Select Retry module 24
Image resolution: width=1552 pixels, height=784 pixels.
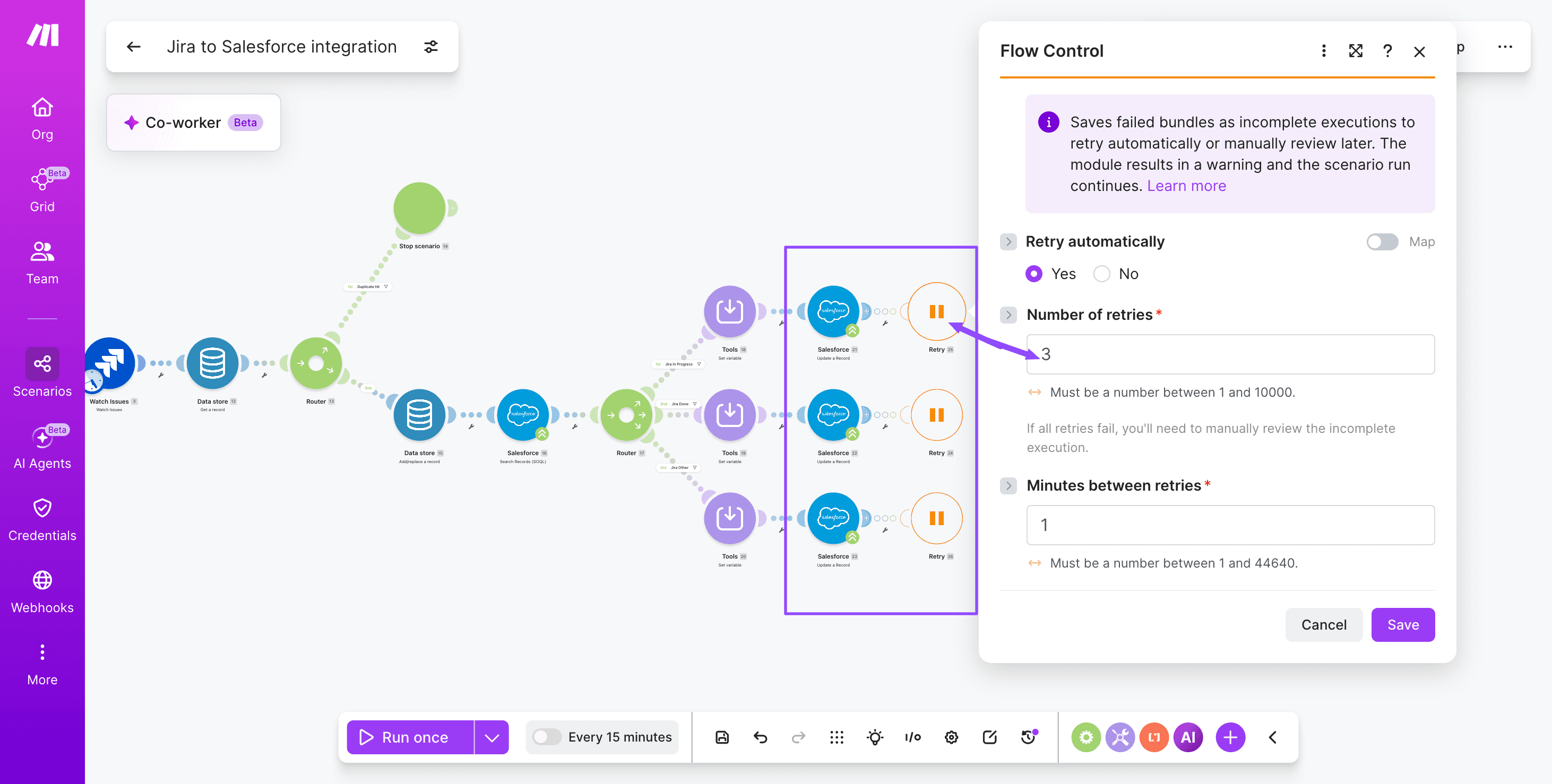[x=937, y=415]
